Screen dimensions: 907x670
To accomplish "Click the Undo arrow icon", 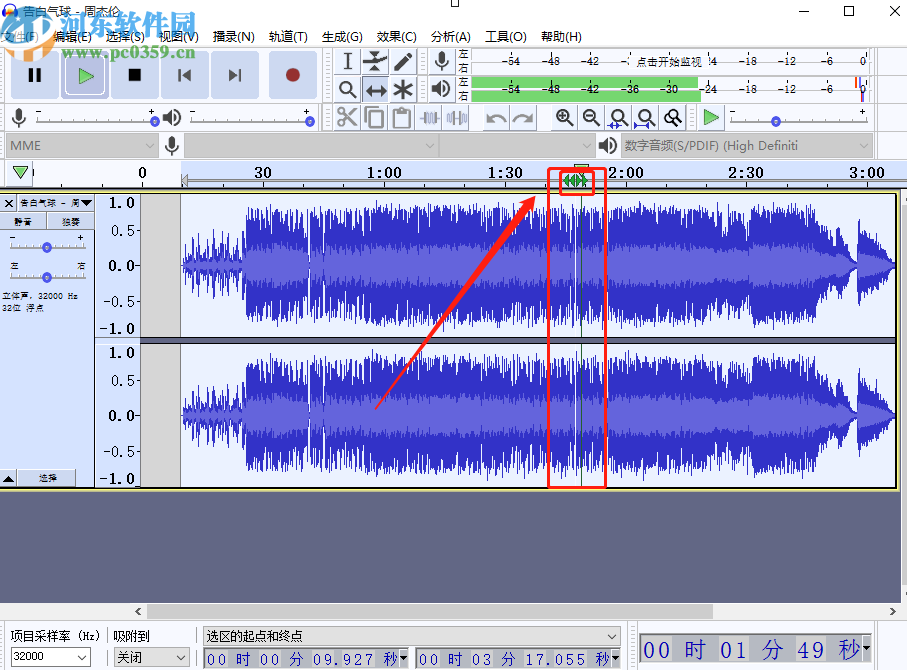I will [496, 118].
